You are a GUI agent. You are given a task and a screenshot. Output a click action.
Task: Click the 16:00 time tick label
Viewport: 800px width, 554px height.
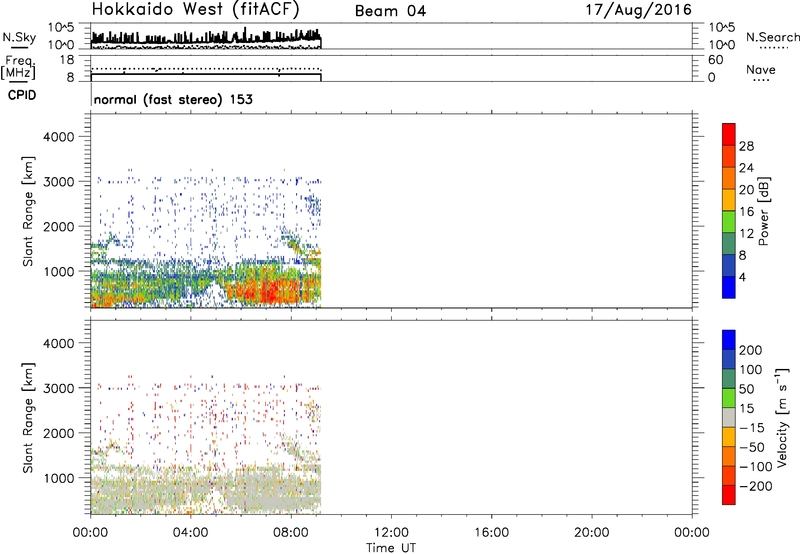point(491,533)
